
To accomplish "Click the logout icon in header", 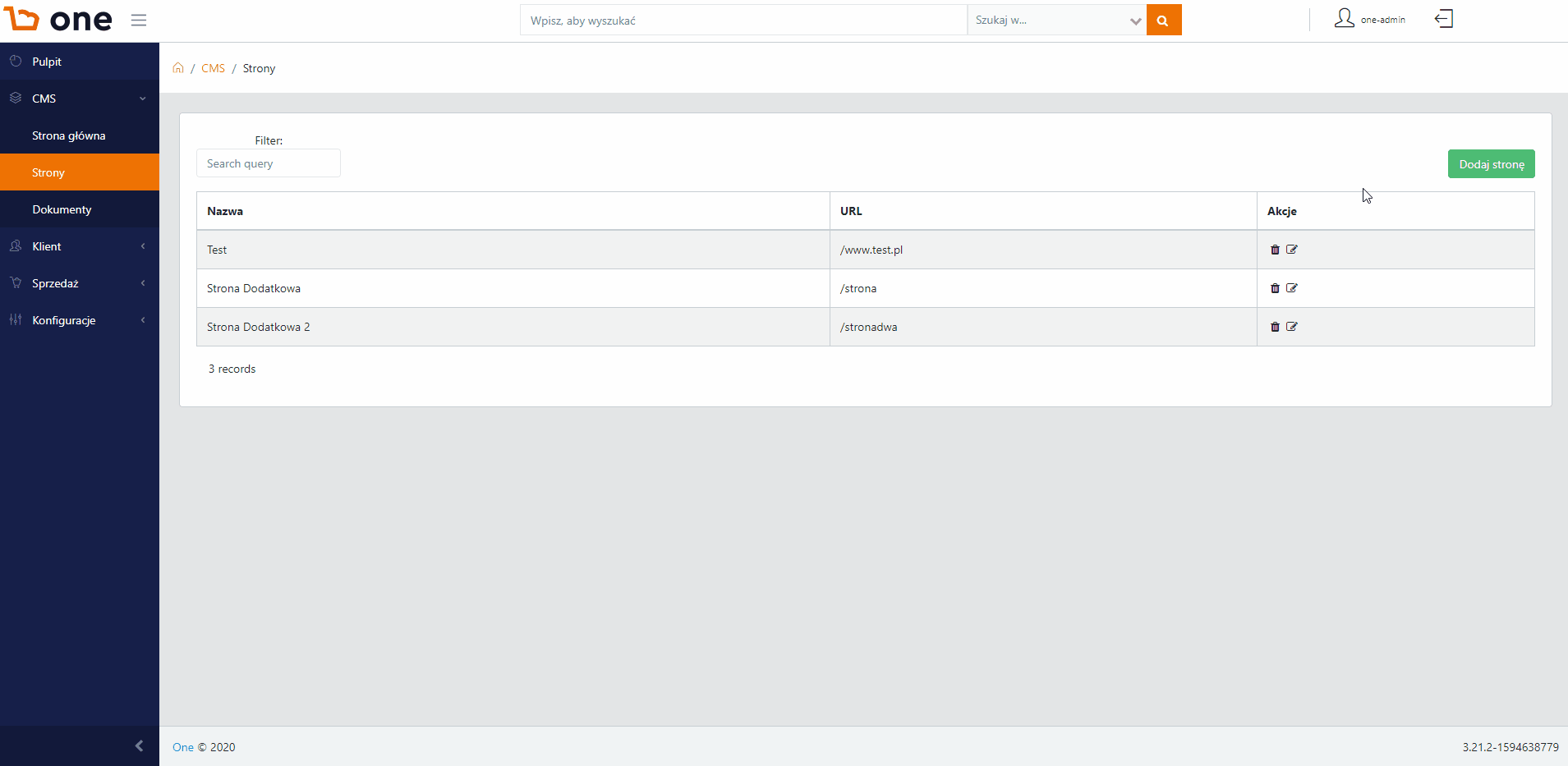I will (x=1444, y=19).
